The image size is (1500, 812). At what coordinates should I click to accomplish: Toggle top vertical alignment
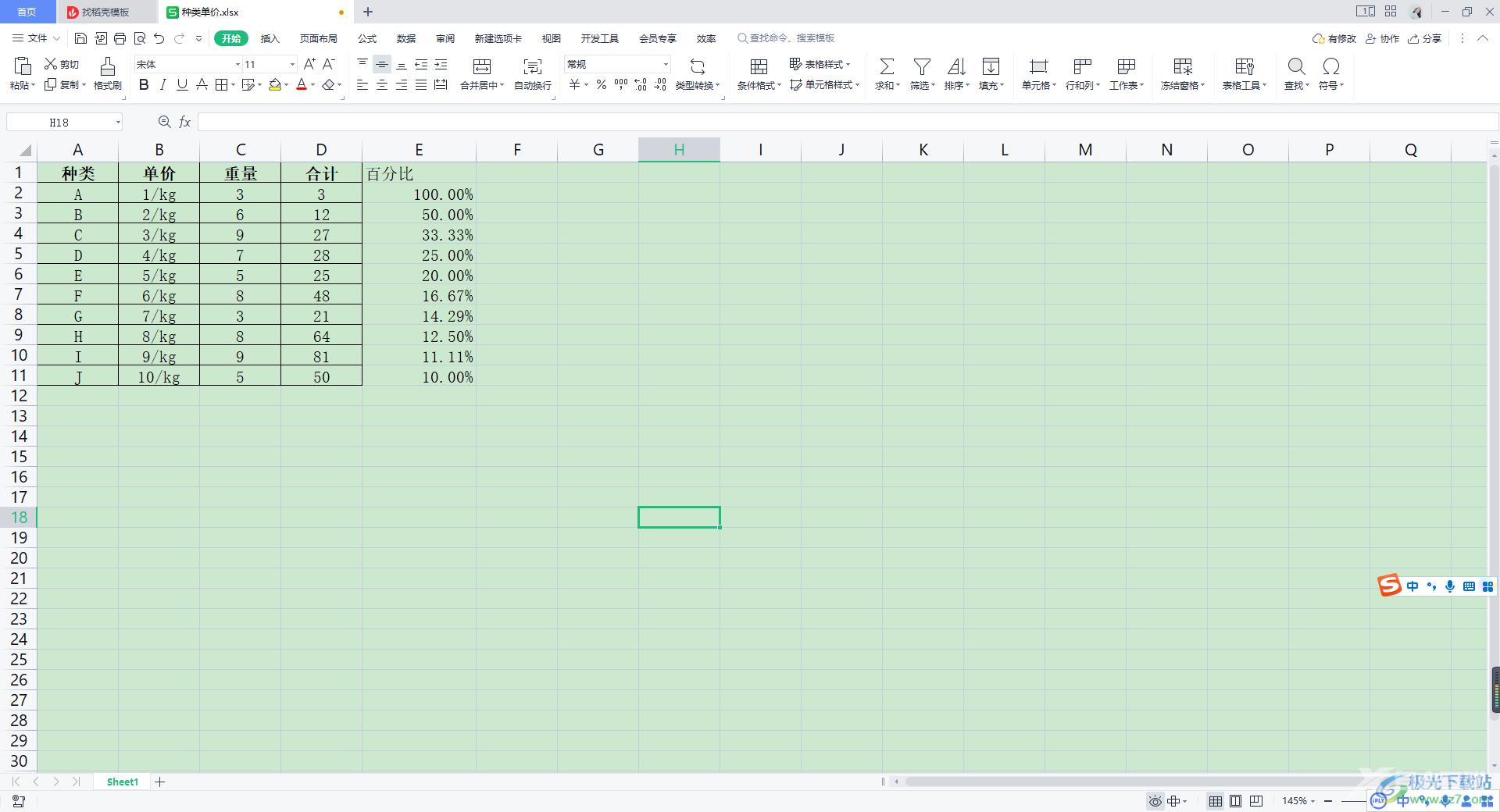362,64
